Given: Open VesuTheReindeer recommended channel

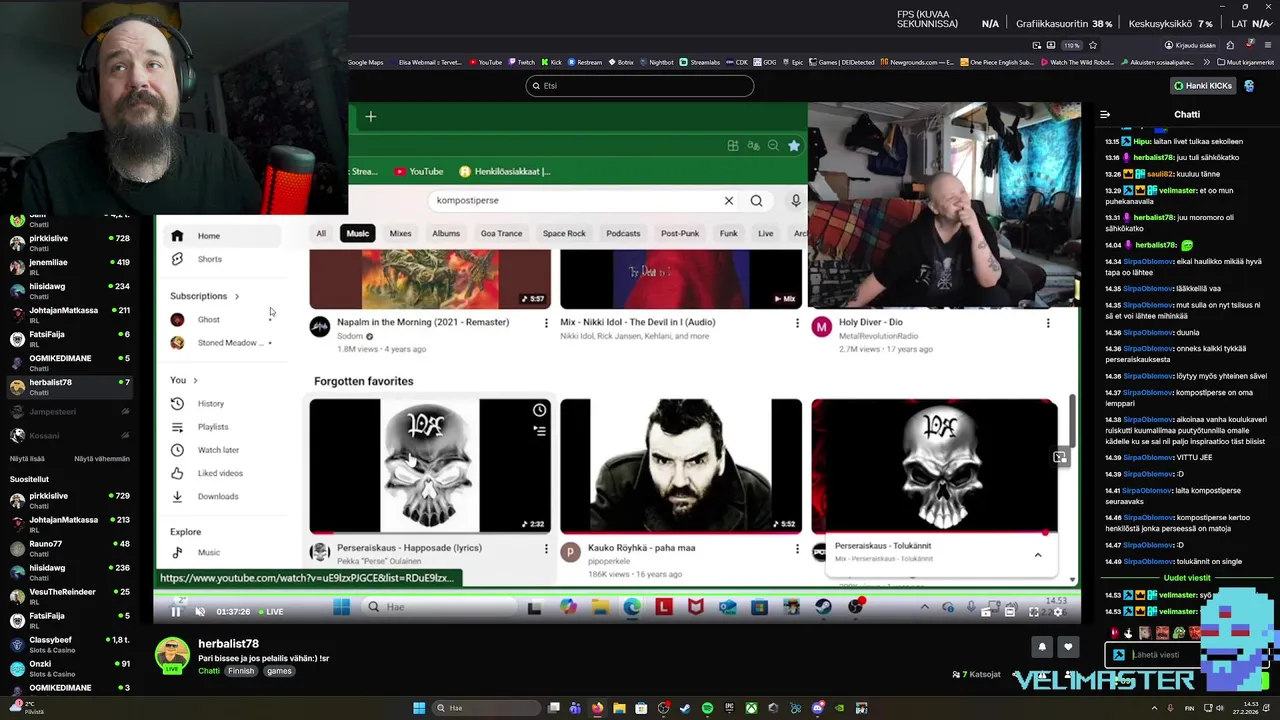Looking at the screenshot, I should pyautogui.click(x=68, y=597).
